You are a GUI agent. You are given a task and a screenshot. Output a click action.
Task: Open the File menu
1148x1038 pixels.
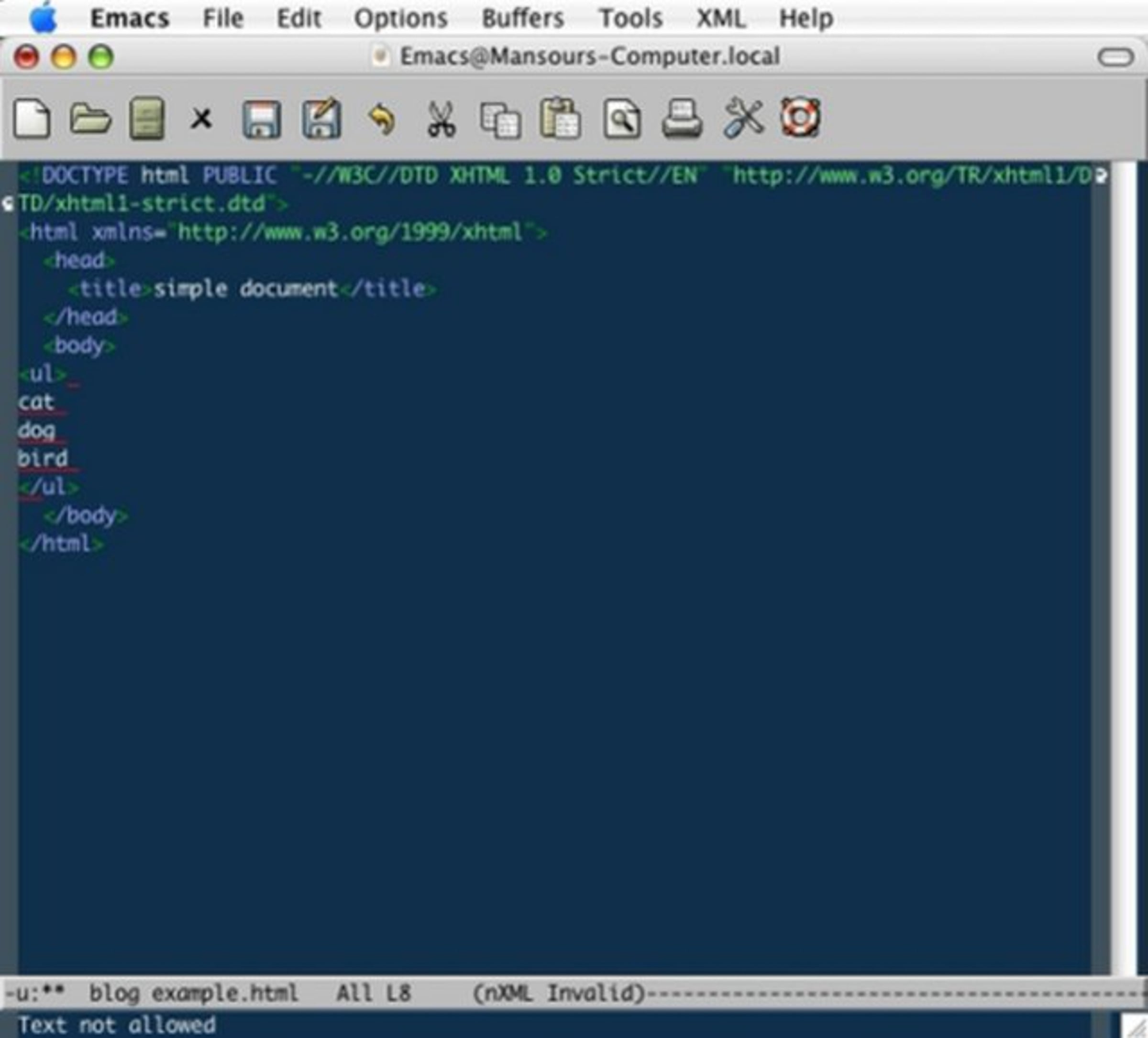222,18
